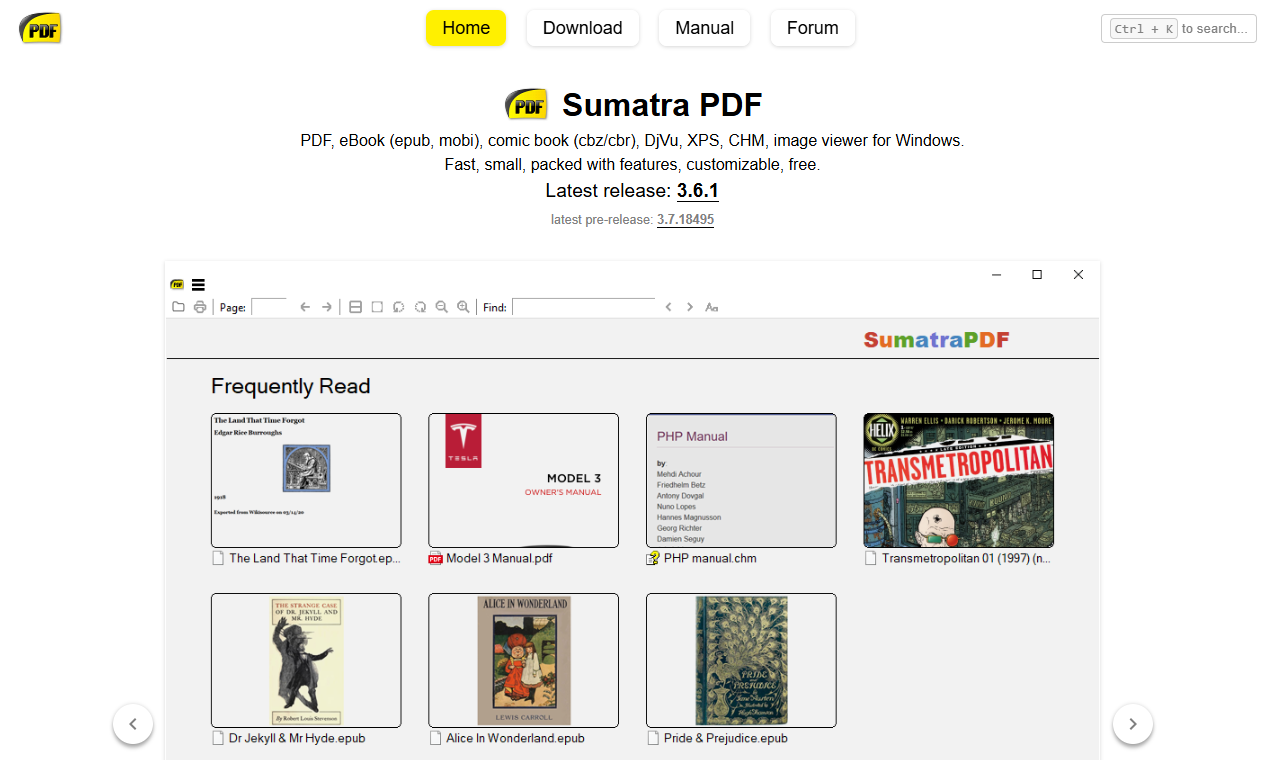Image resolution: width=1280 pixels, height=760 pixels.
Task: Click 'Alice In Wonderland.epub' file name
Action: coord(515,738)
